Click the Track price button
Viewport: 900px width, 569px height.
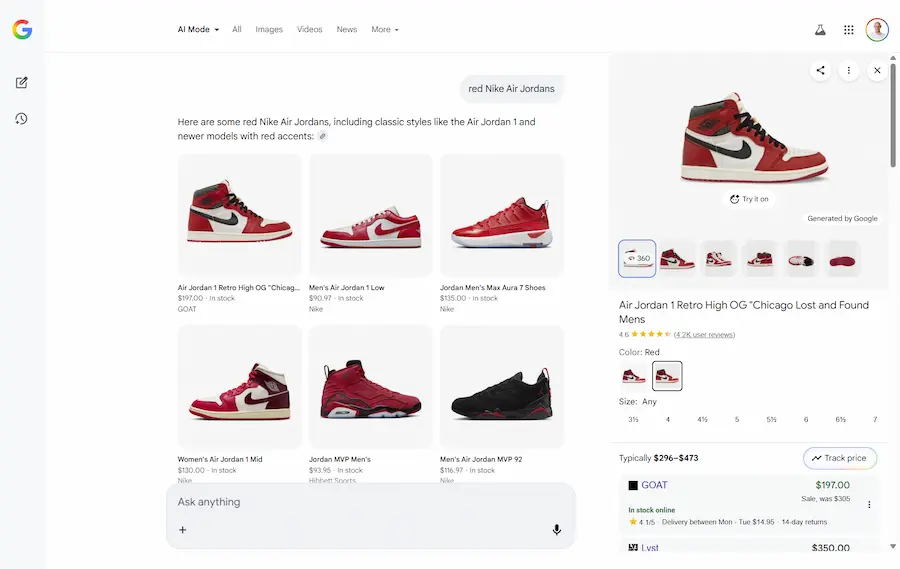pos(840,458)
